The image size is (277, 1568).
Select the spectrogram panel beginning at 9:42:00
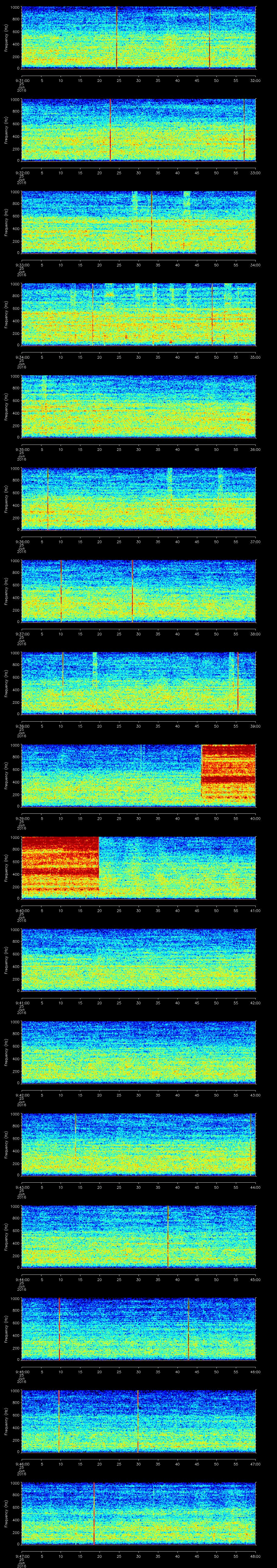pos(138,1052)
